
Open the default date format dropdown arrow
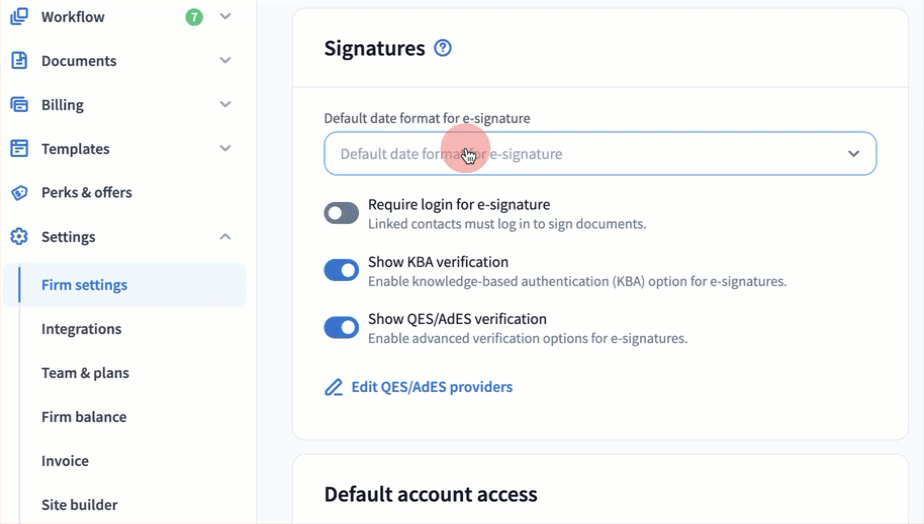pos(853,154)
